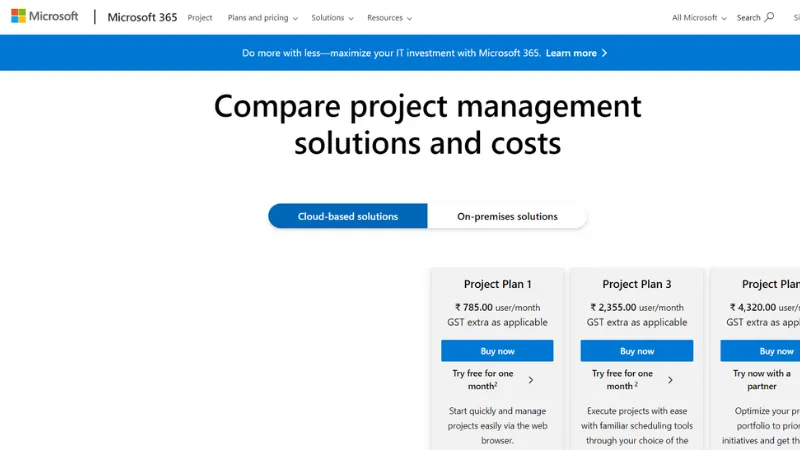
Task: Click the Microsoft logo
Action: click(x=45, y=17)
